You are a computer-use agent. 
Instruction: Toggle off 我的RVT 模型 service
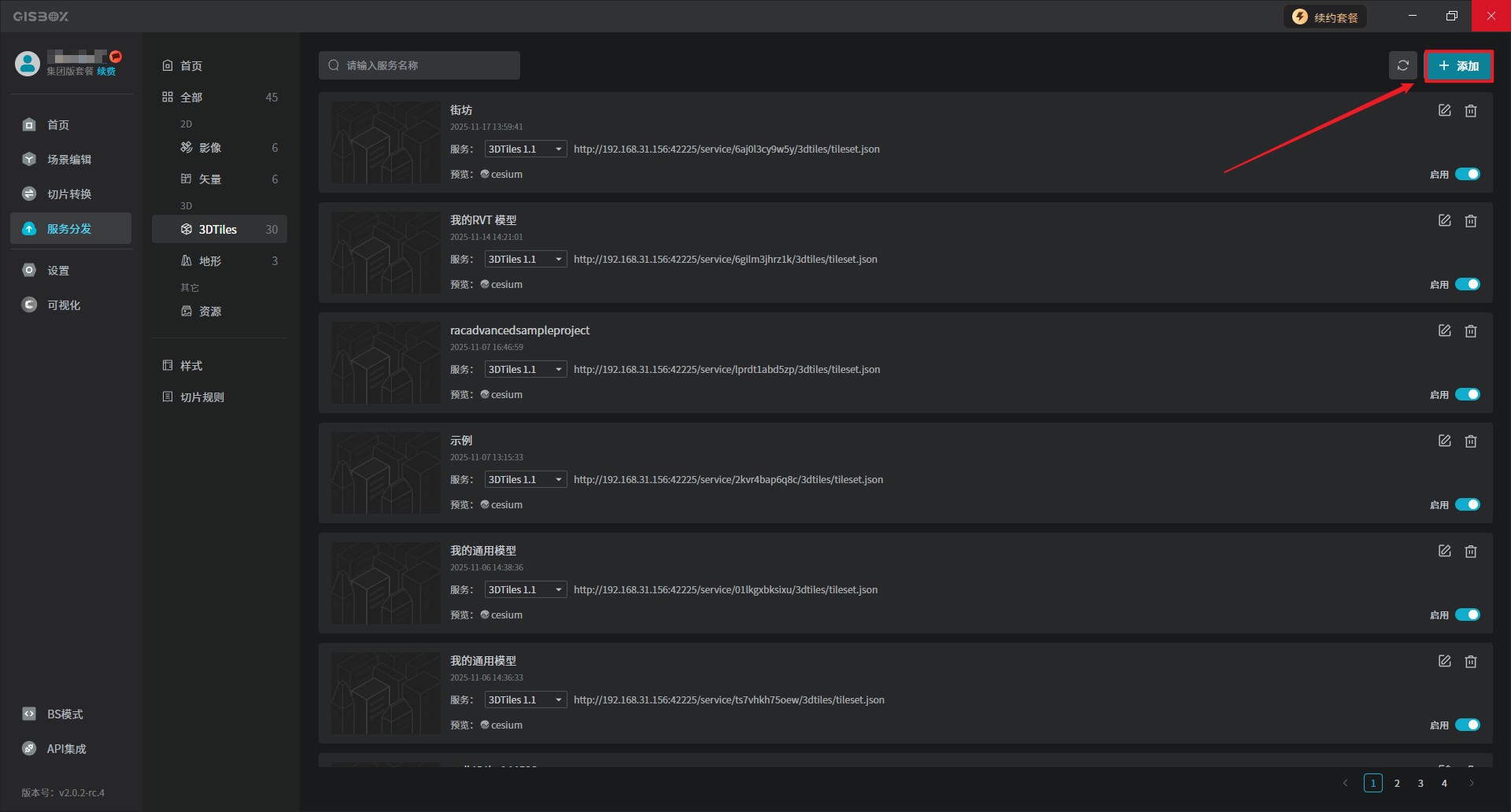click(x=1467, y=285)
